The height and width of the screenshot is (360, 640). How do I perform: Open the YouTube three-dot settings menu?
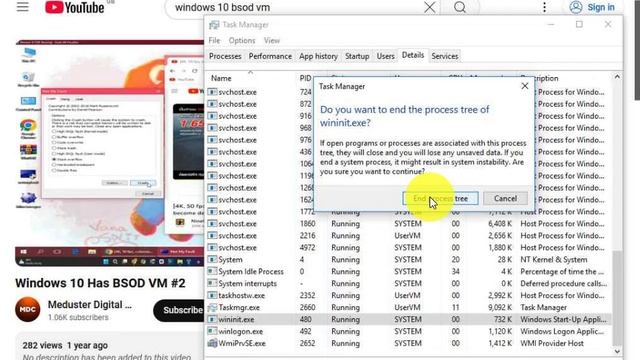(x=544, y=7)
